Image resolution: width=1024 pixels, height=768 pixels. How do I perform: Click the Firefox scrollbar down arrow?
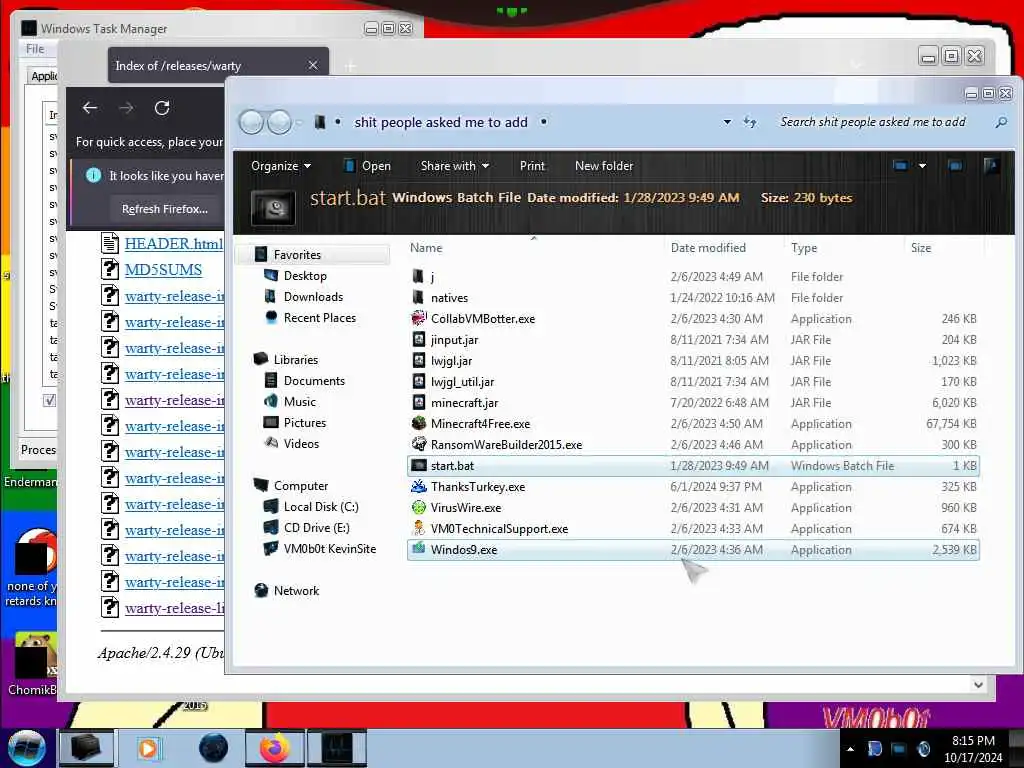pyautogui.click(x=978, y=684)
